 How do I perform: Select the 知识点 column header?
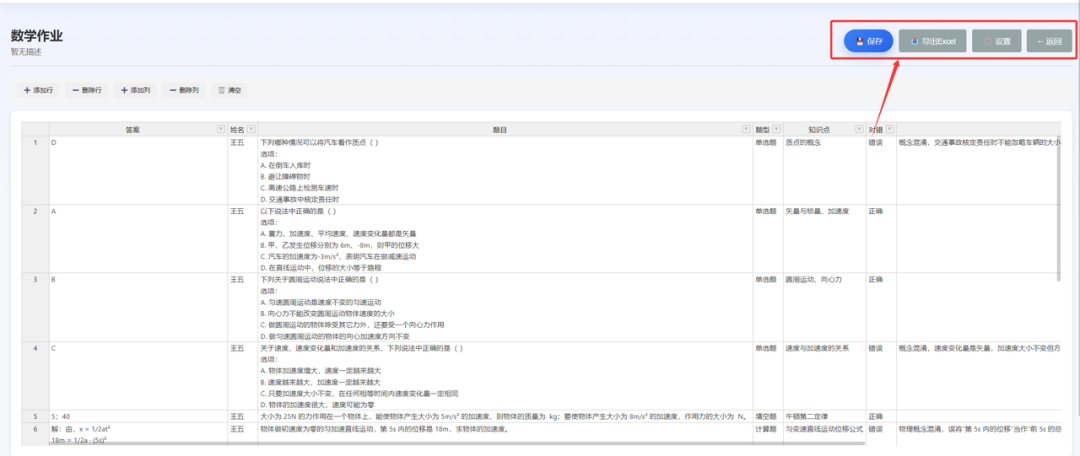[824, 129]
